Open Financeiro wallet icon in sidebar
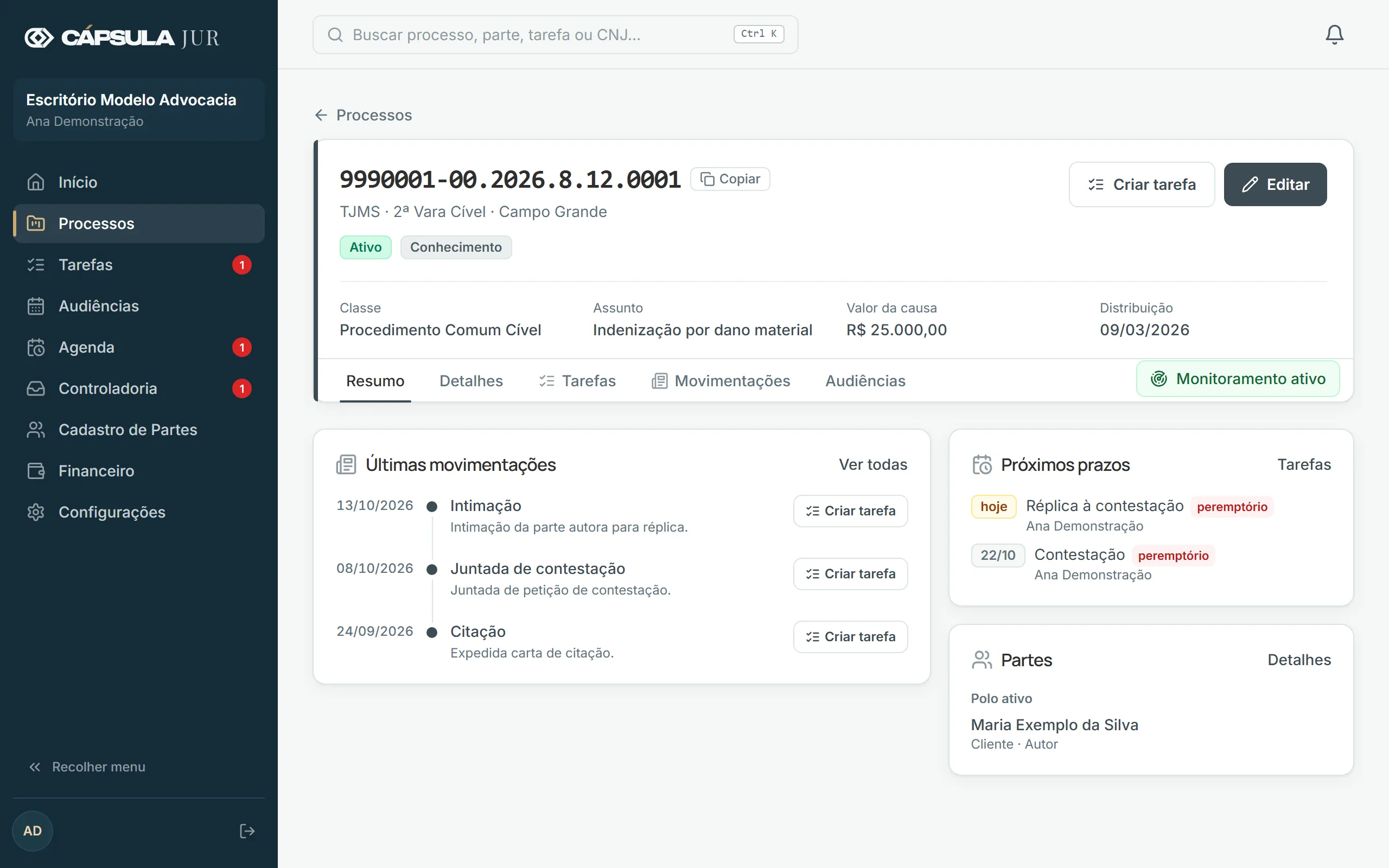1389x868 pixels. point(36,471)
